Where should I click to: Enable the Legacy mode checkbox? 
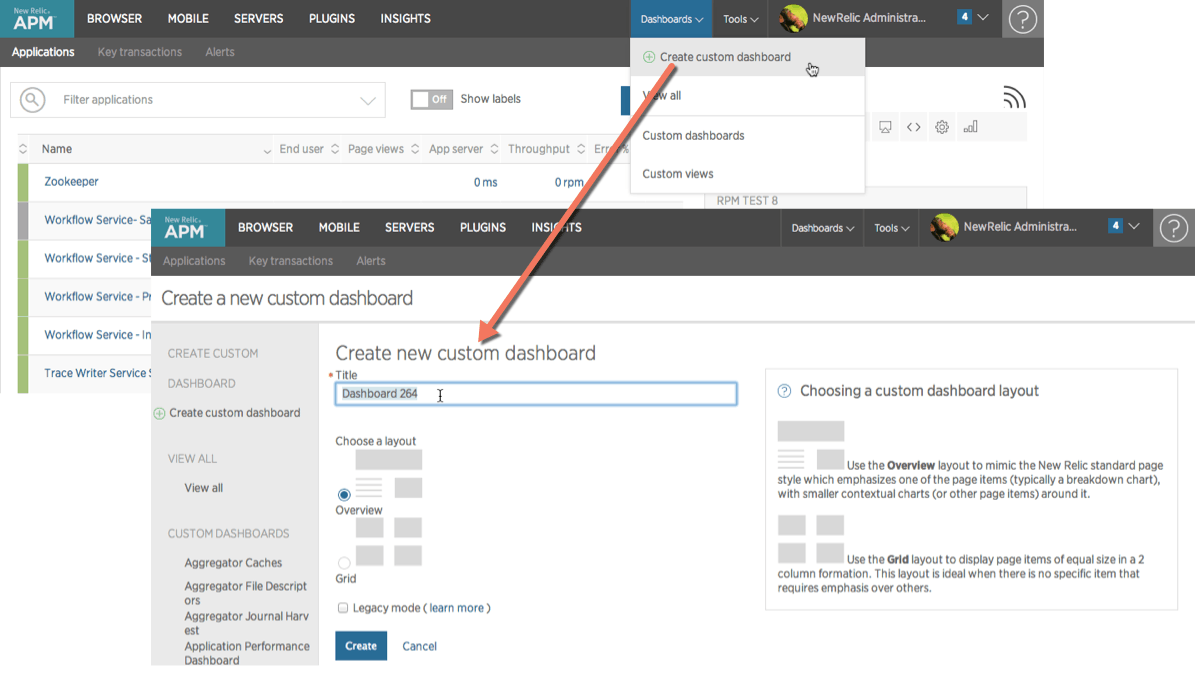pyautogui.click(x=343, y=608)
